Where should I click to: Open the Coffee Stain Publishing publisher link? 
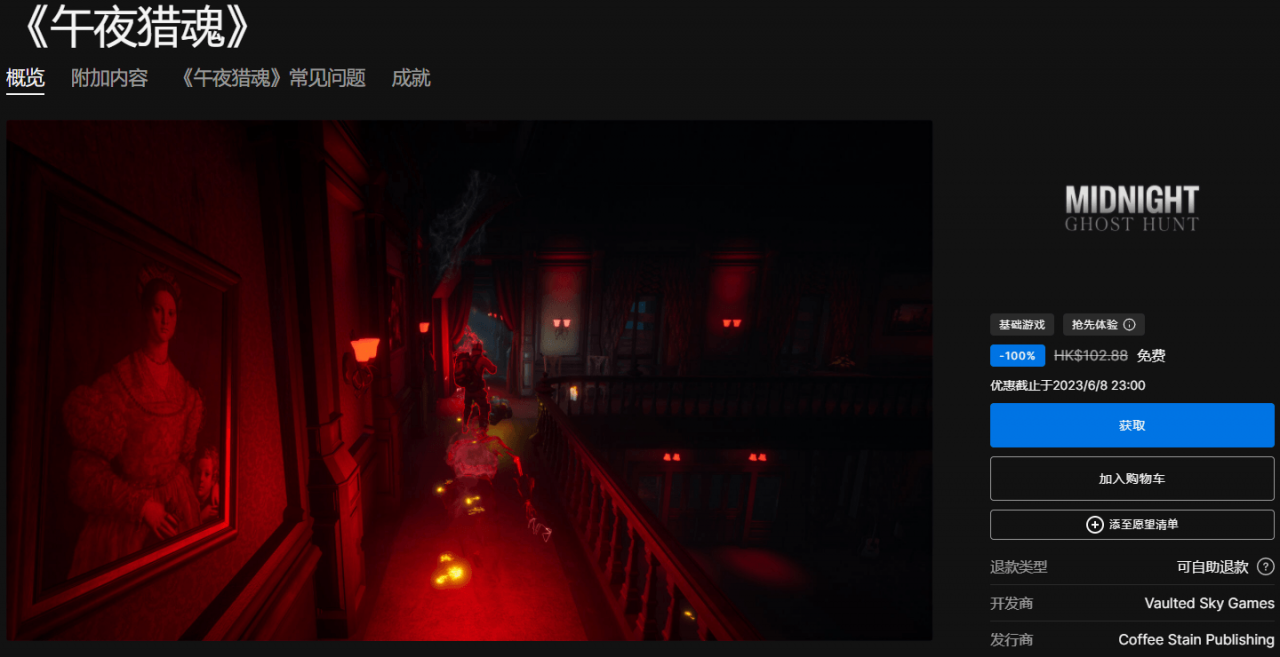(x=1196, y=640)
